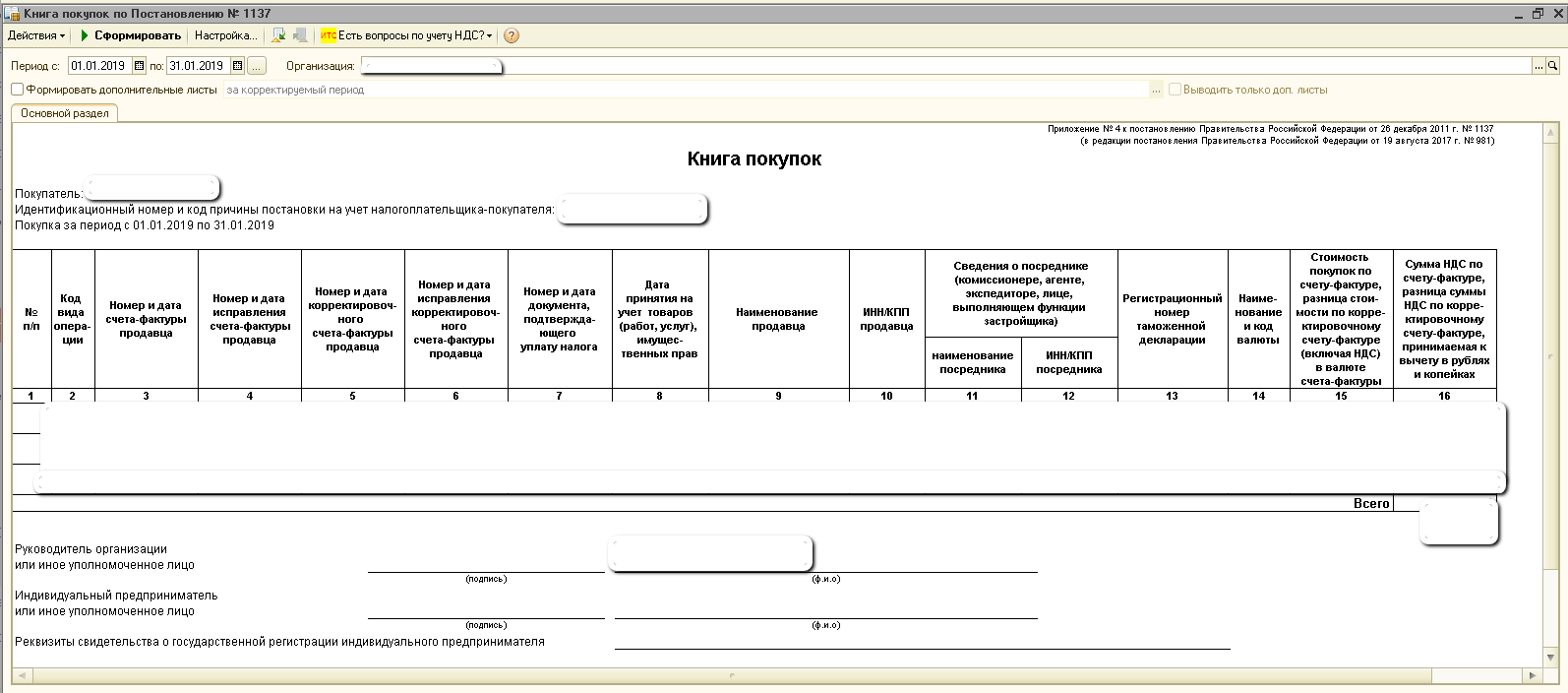The image size is (1568, 693).
Task: Click the № п/п column header
Action: (x=31, y=319)
